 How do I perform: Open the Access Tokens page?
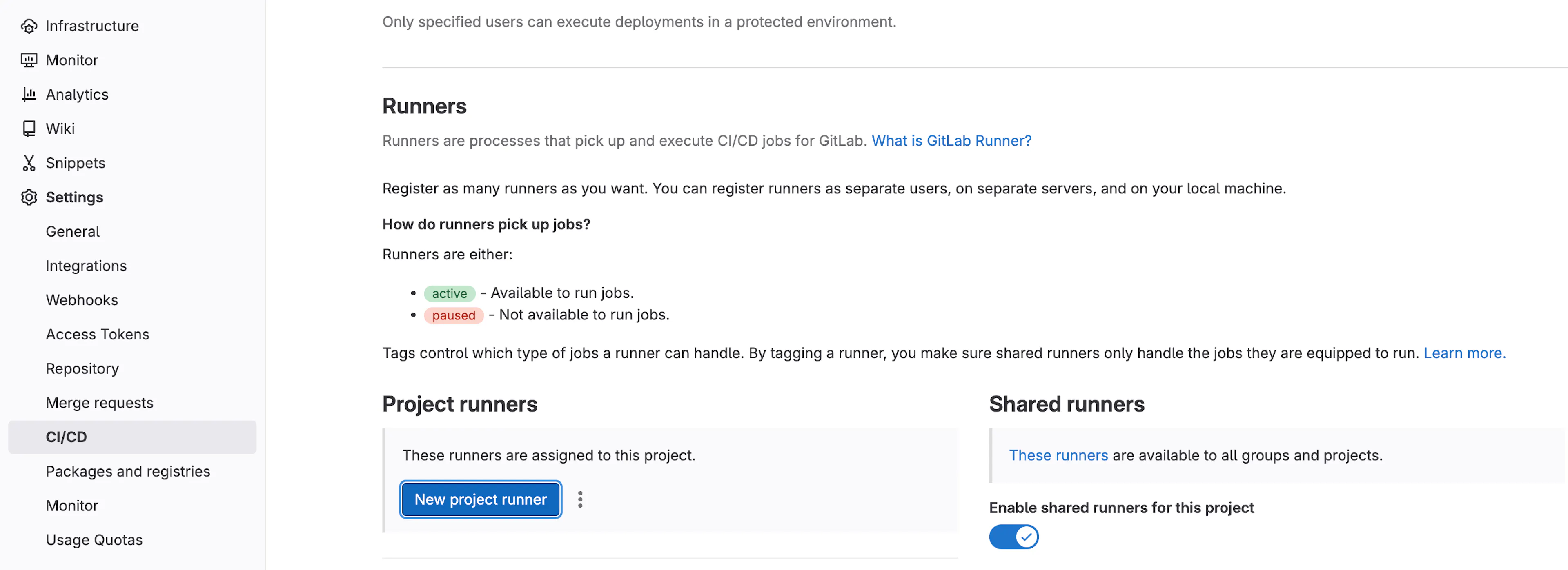(x=98, y=333)
